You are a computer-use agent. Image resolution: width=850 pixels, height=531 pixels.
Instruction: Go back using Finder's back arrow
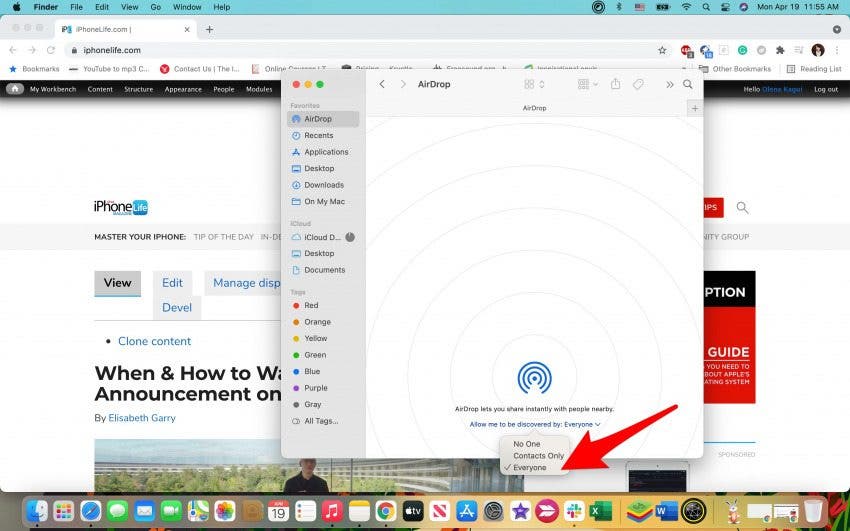click(382, 85)
